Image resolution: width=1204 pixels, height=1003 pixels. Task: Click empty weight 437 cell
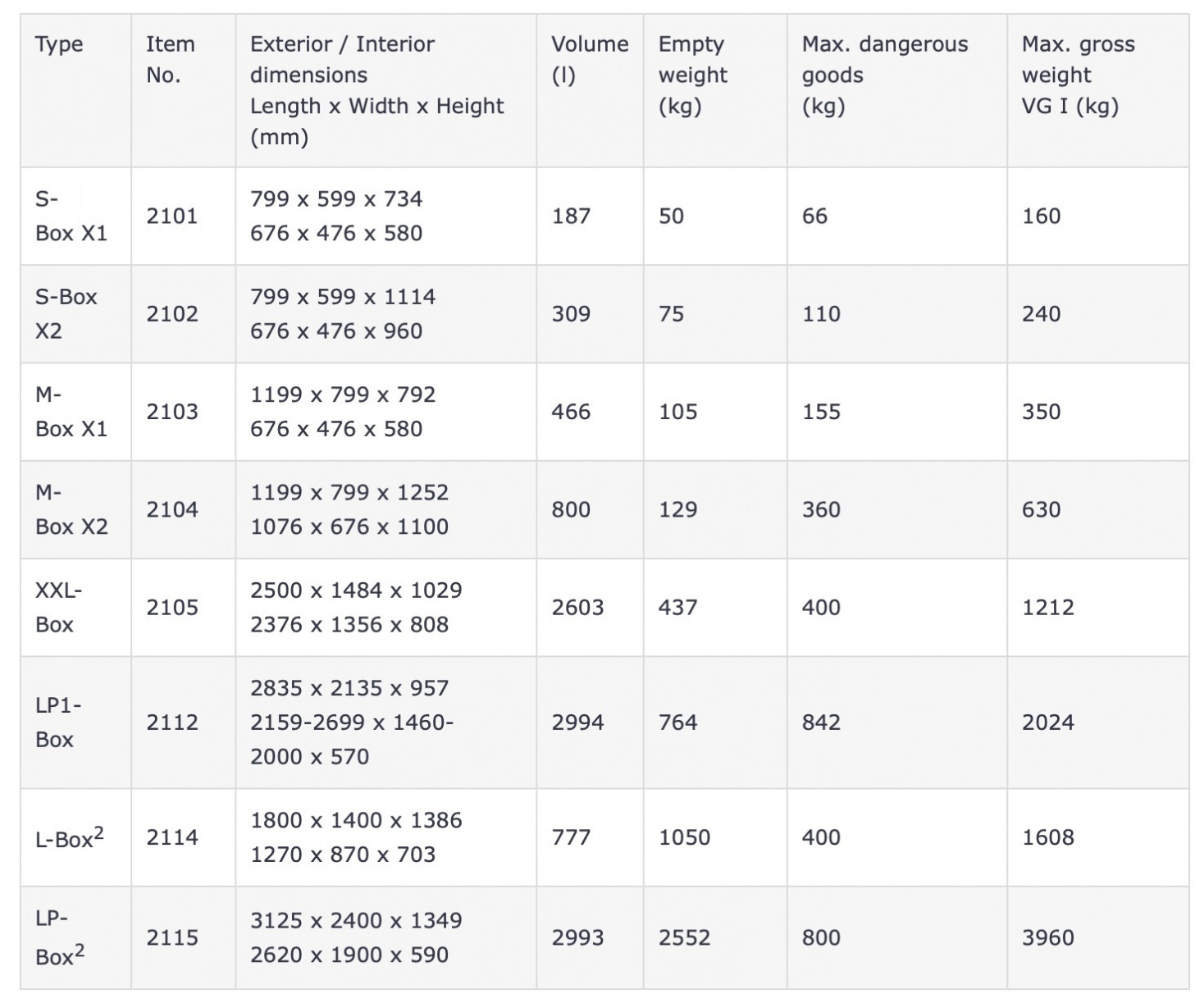[x=677, y=608]
